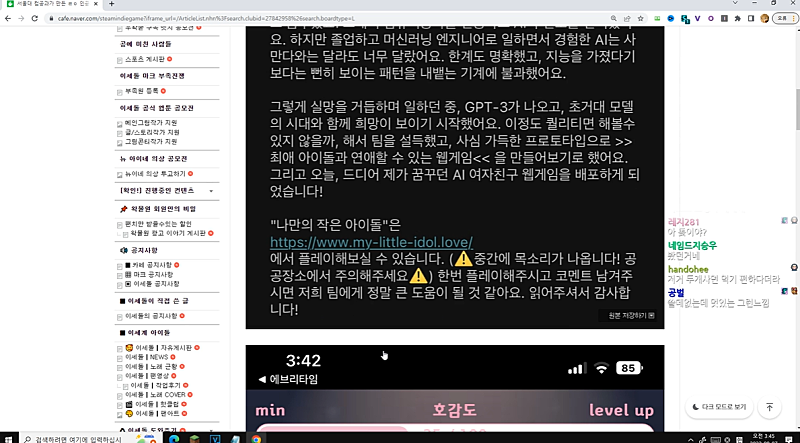Open the Minecraft icon in the taskbar
This screenshot has height=443, width=800.
[193, 439]
